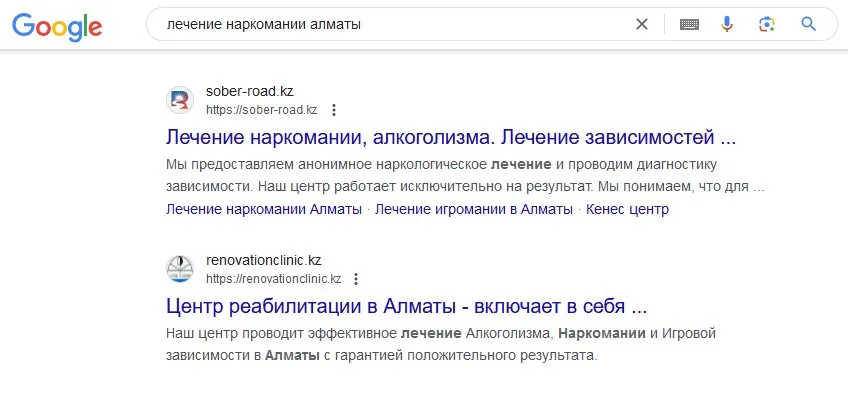Viewport: 848px width, 393px height.
Task: Click the https://sober-road.kz URL text
Action: [x=262, y=110]
